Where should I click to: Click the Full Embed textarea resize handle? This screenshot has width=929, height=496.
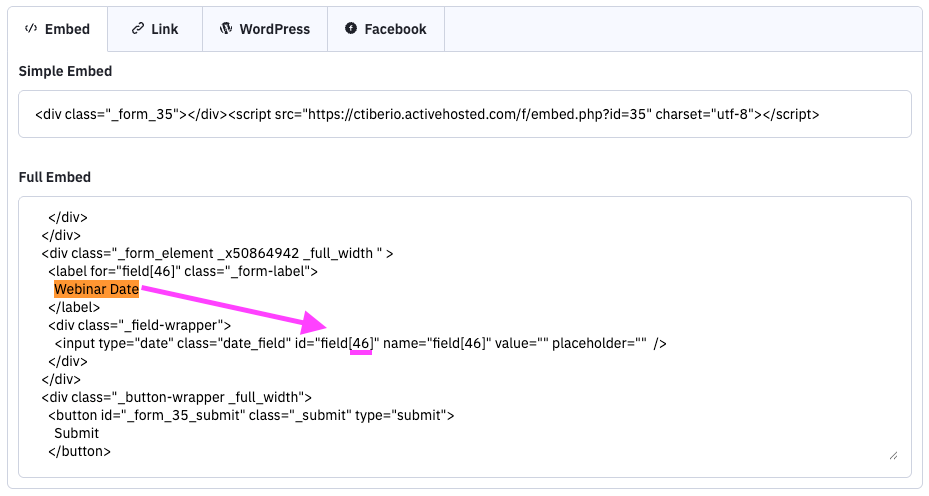[x=893, y=454]
